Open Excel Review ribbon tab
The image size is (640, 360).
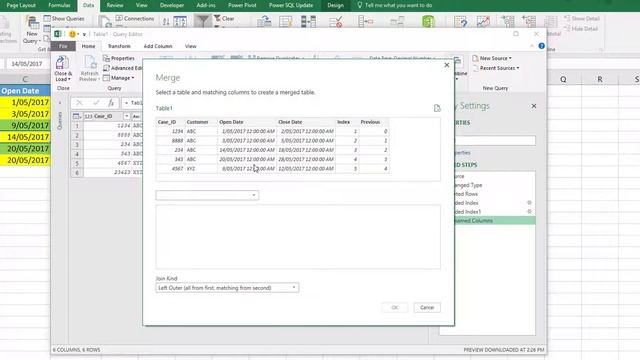pyautogui.click(x=115, y=5)
